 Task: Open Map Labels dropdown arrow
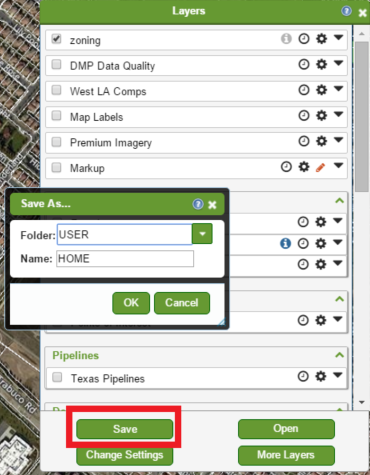(339, 114)
